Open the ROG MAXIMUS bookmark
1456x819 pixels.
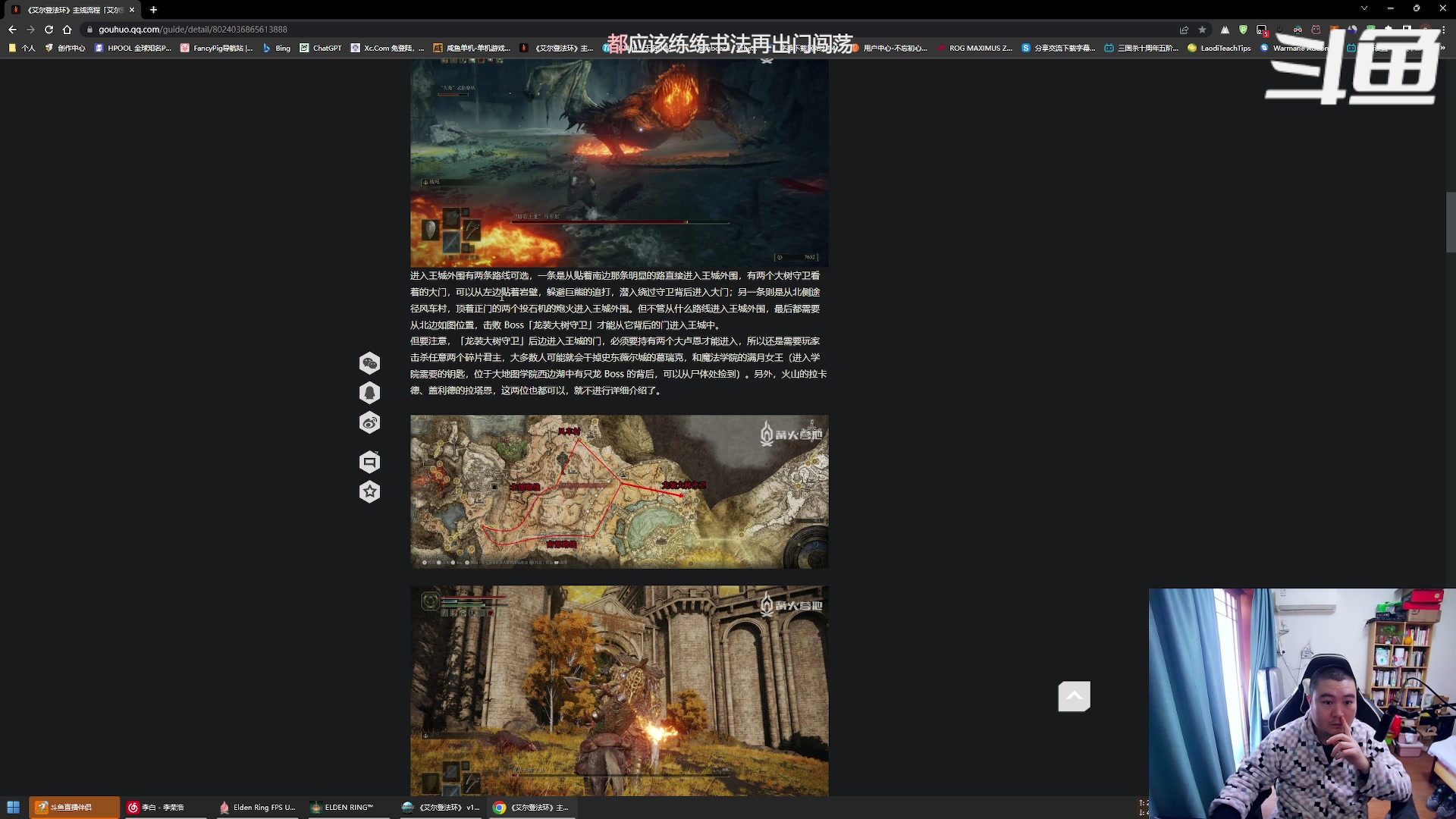point(975,48)
